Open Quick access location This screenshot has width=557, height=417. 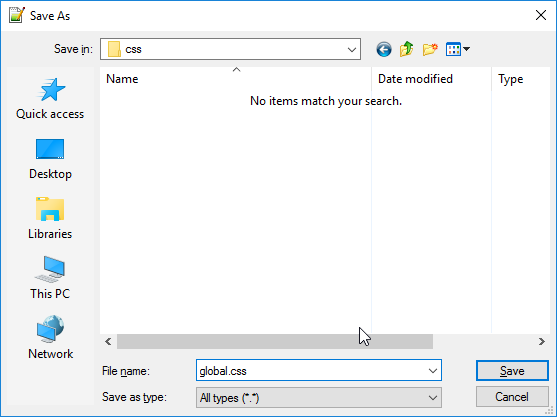(x=50, y=99)
